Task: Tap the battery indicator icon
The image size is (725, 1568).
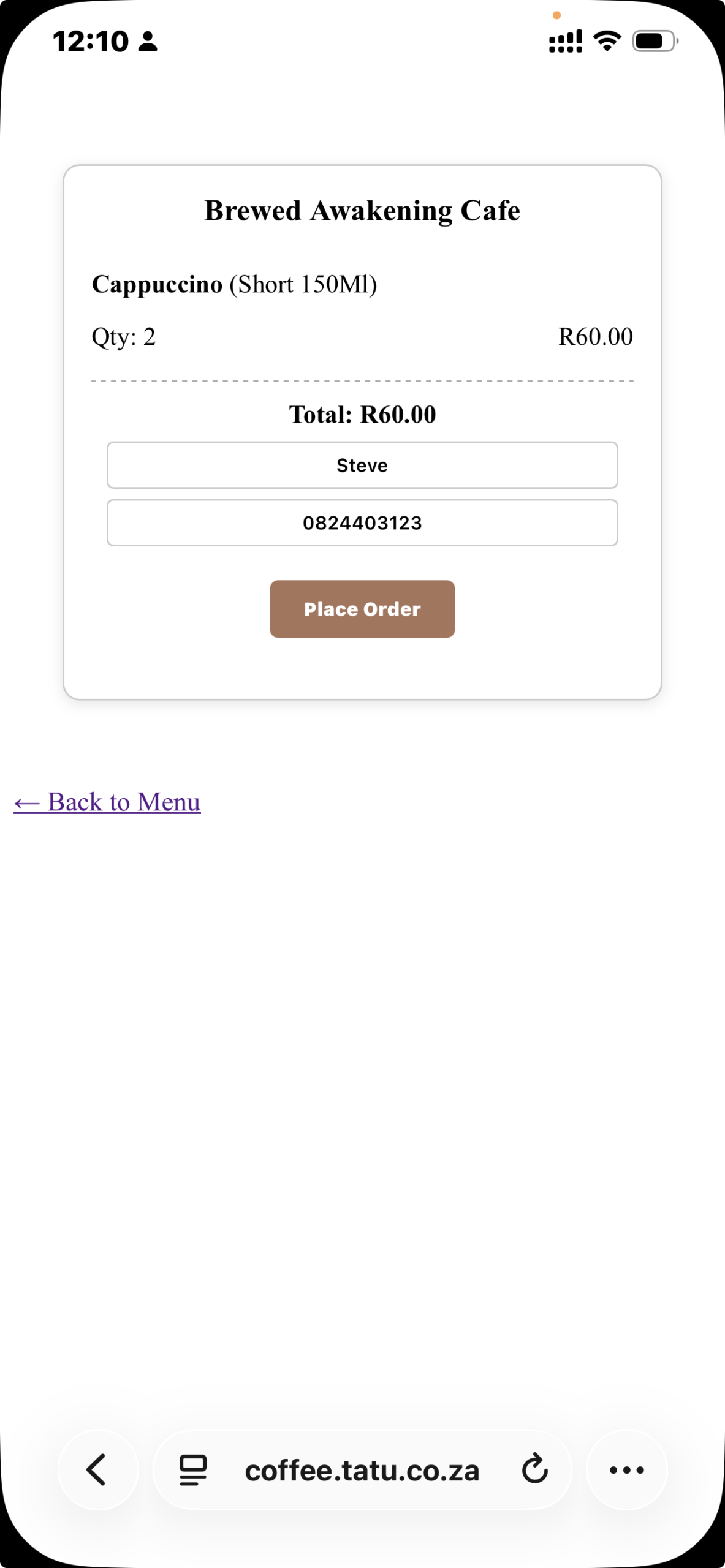Action: (655, 41)
